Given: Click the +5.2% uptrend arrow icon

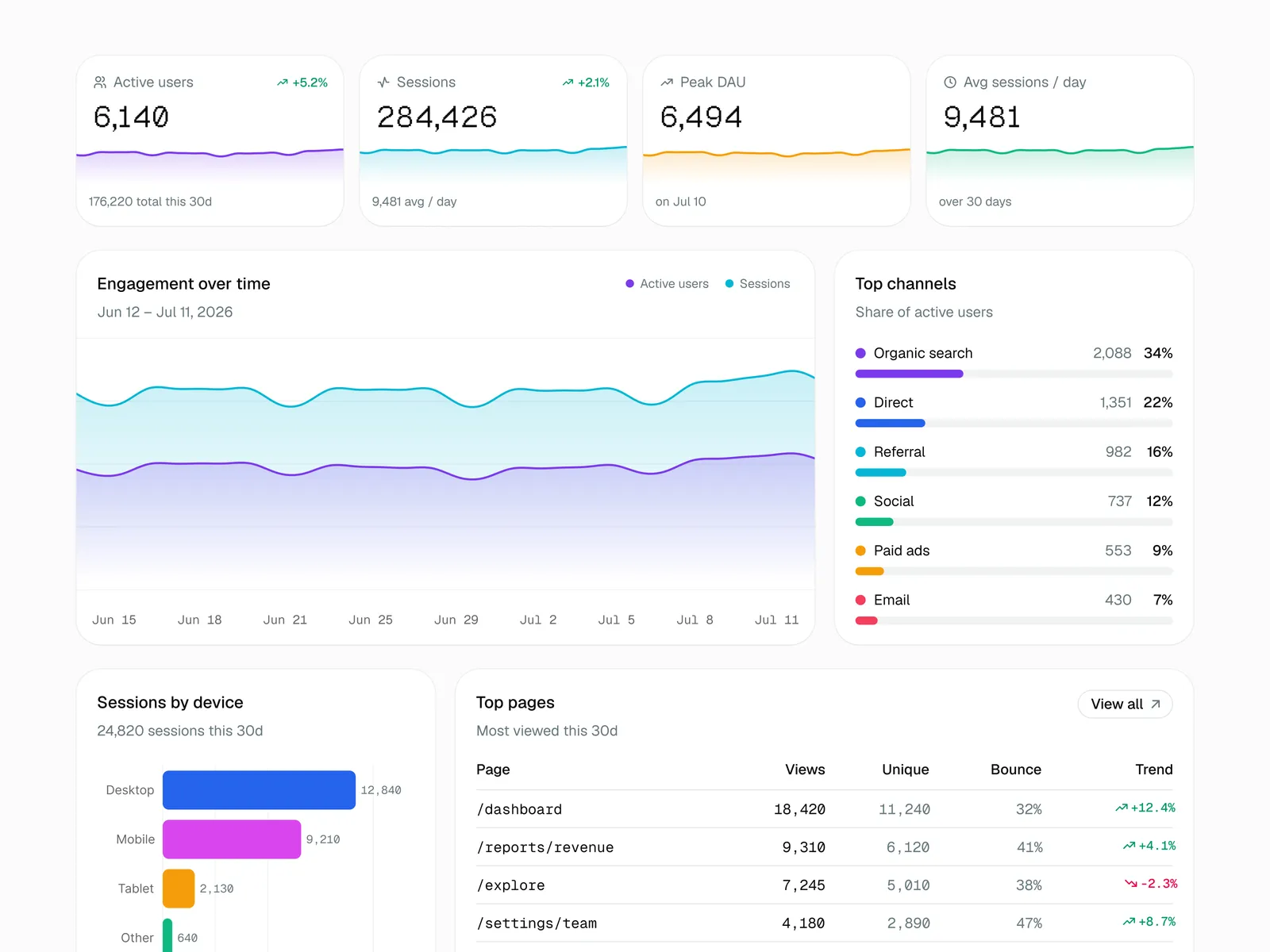Looking at the screenshot, I should [x=283, y=83].
